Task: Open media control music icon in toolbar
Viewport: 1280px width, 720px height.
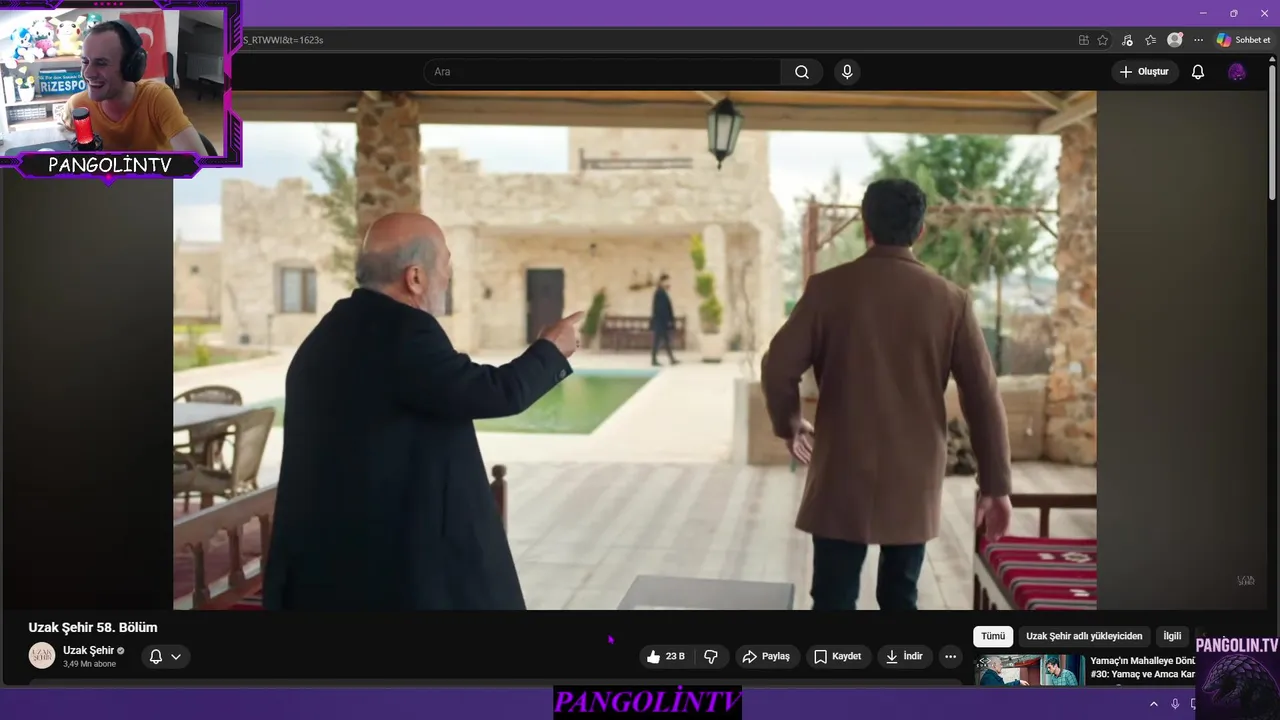Action: tap(1127, 40)
